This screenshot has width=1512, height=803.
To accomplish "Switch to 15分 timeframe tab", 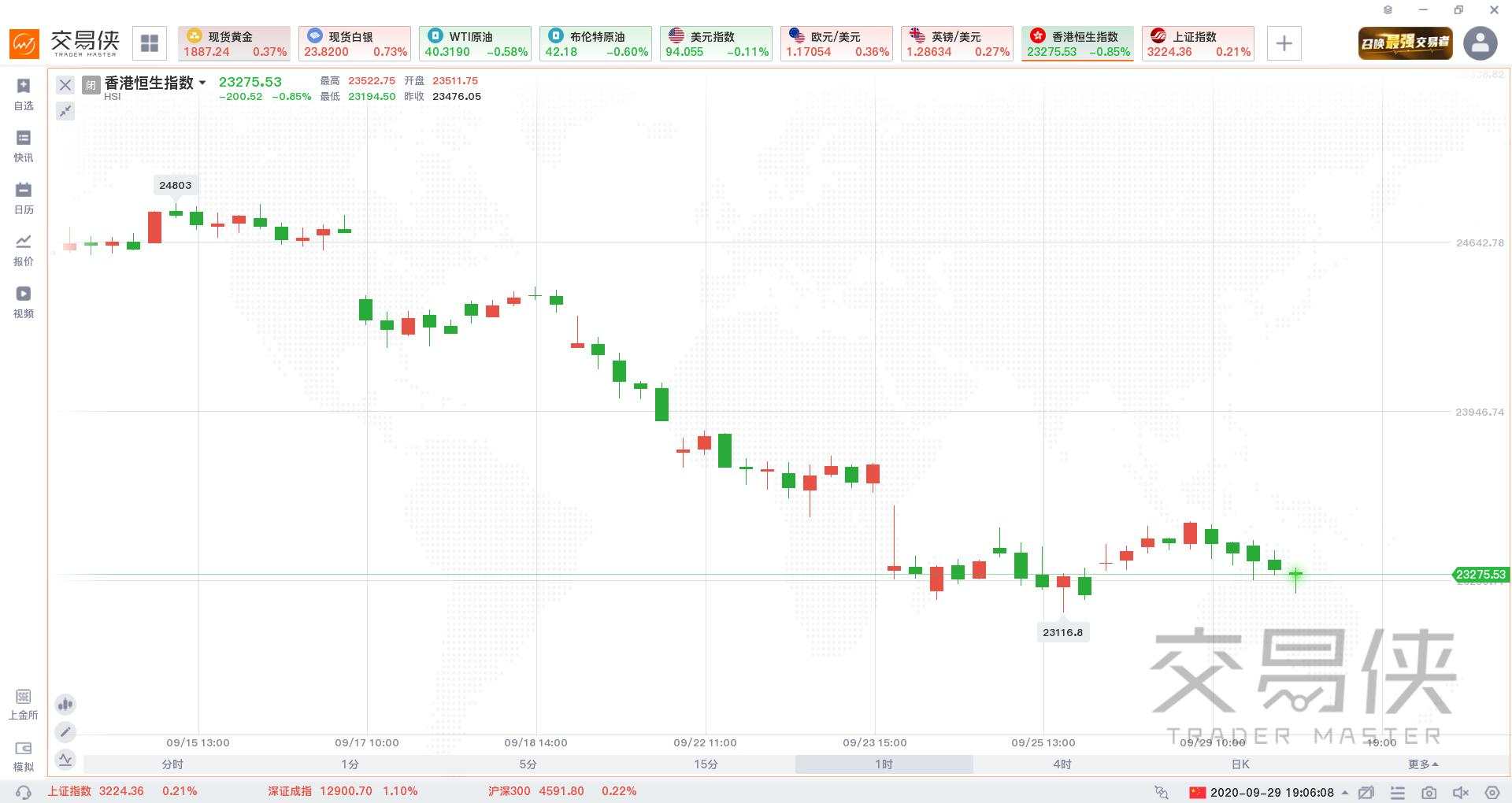I will (x=706, y=764).
